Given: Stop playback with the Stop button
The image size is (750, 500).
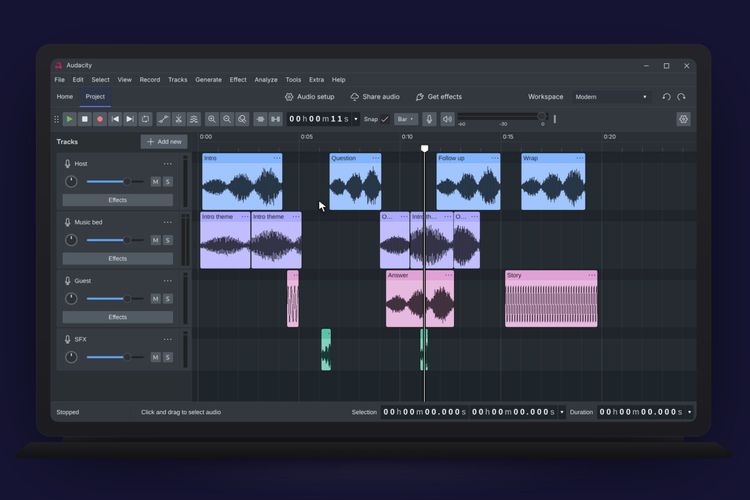Looking at the screenshot, I should pos(85,119).
